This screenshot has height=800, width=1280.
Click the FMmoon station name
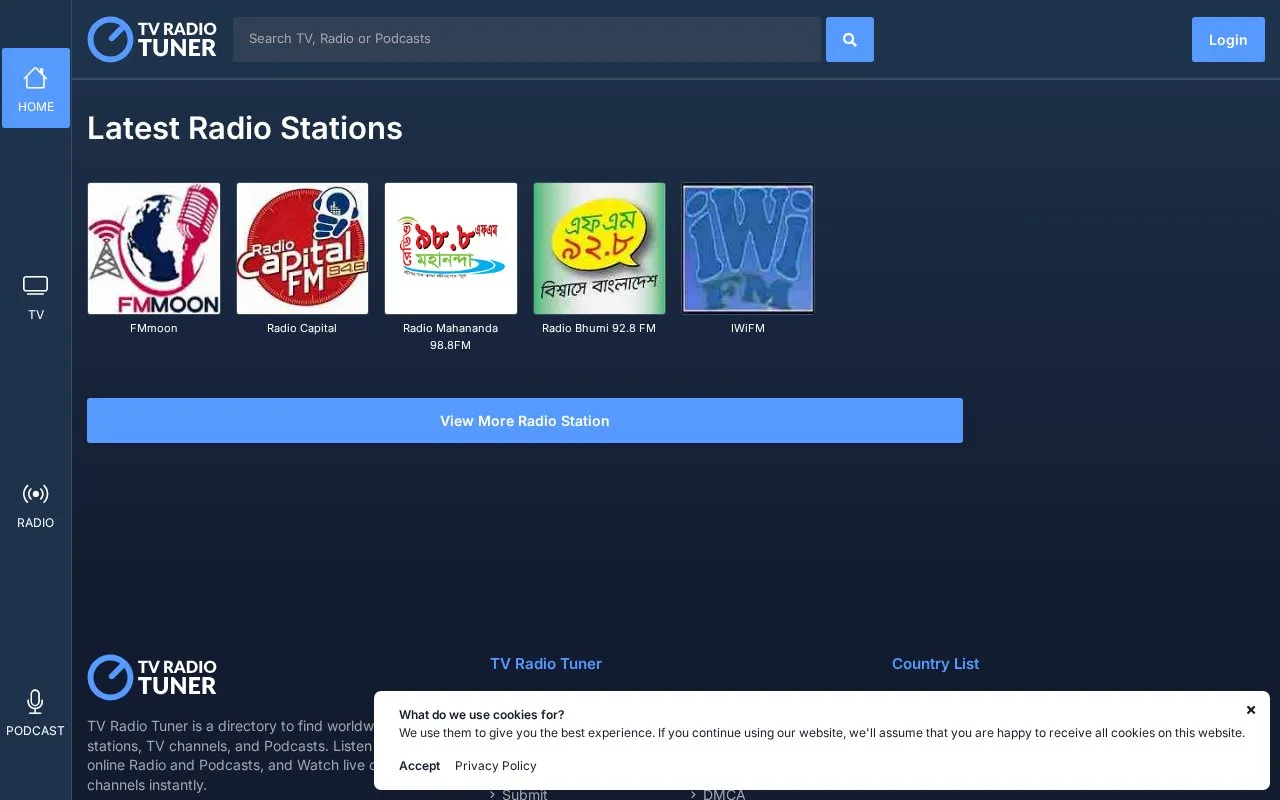tap(154, 328)
